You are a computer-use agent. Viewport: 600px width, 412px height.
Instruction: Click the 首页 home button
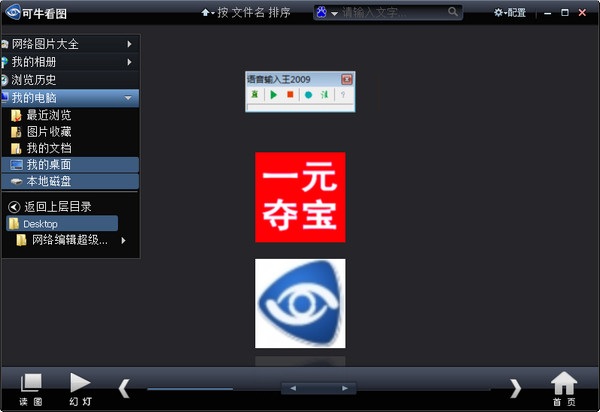[x=564, y=389]
